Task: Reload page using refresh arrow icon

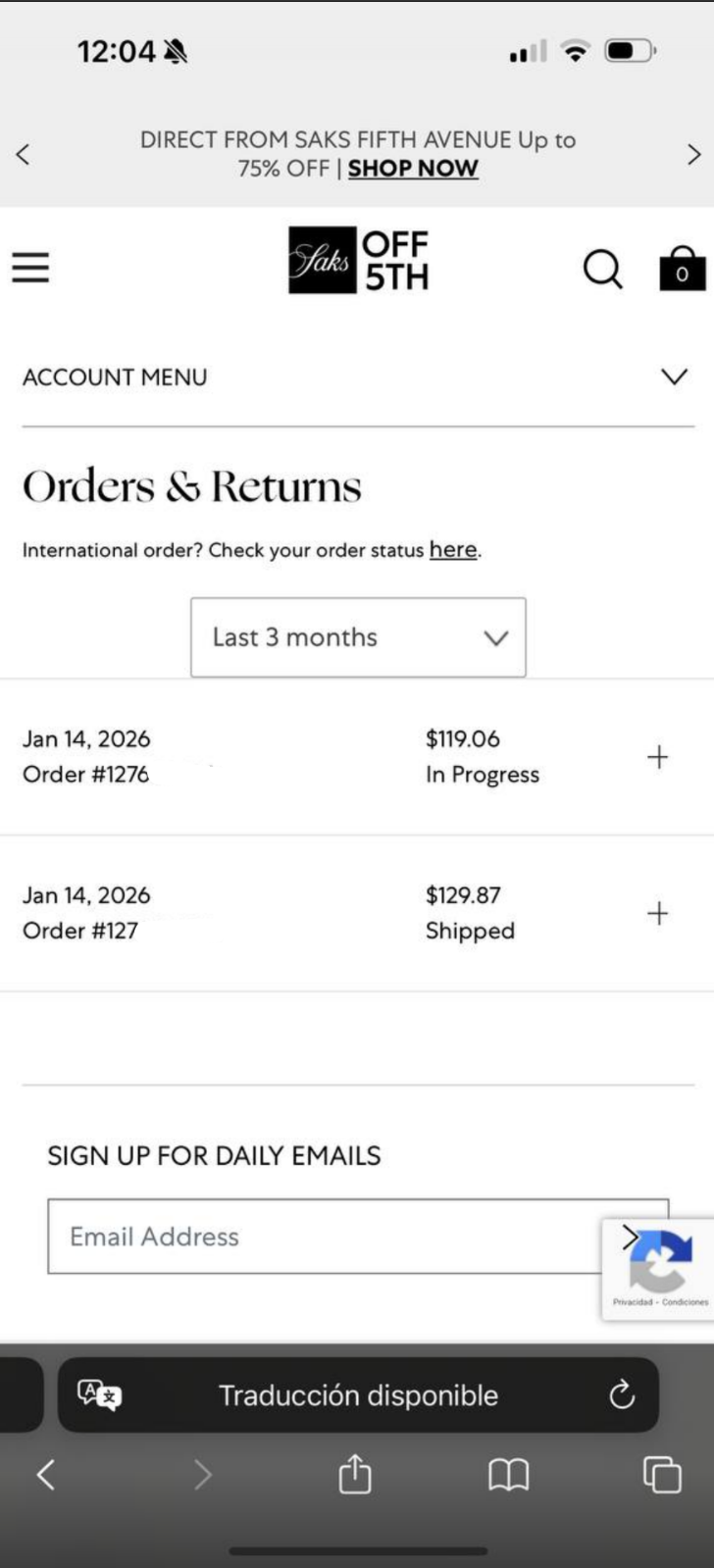Action: [622, 1394]
